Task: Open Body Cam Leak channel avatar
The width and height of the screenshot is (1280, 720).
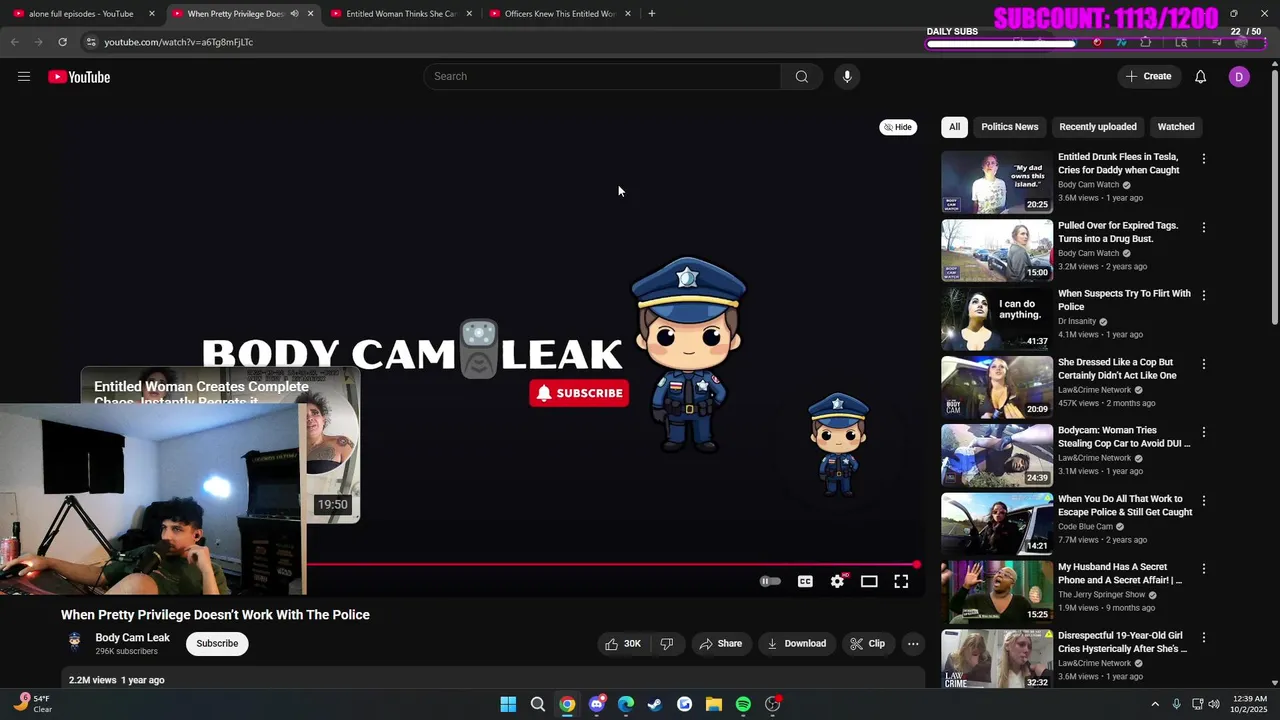Action: point(74,643)
